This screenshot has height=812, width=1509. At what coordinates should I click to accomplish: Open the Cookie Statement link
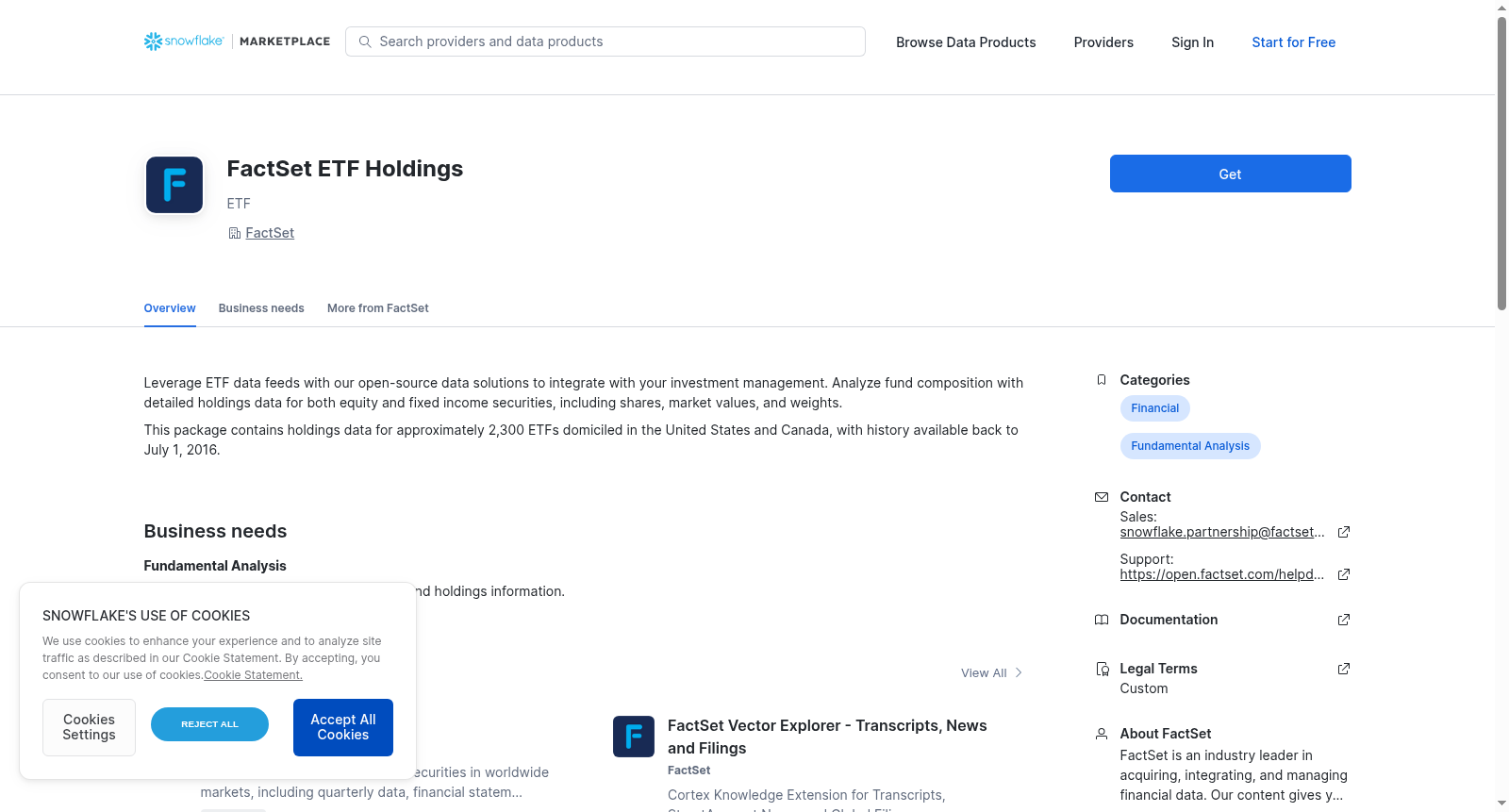click(x=253, y=675)
